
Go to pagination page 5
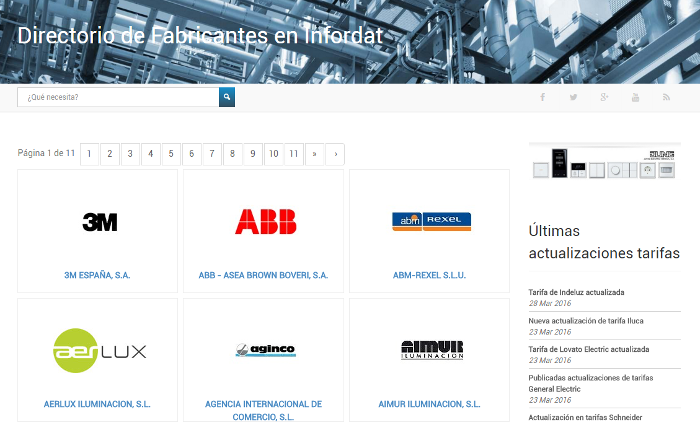(x=171, y=154)
